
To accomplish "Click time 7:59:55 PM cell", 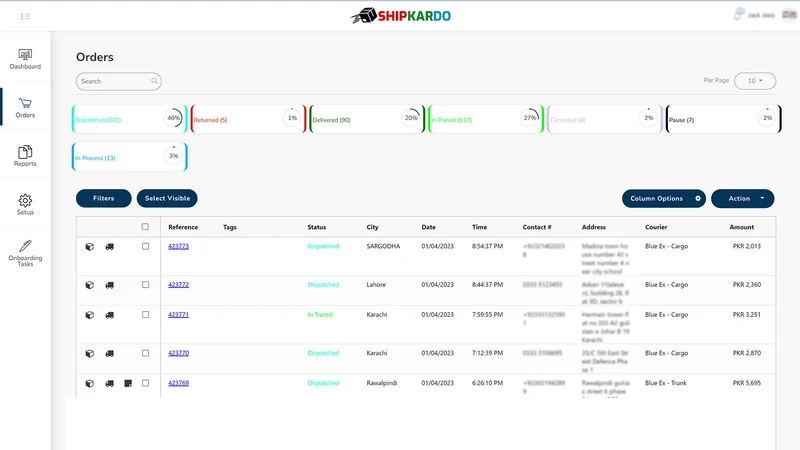I will tap(487, 314).
